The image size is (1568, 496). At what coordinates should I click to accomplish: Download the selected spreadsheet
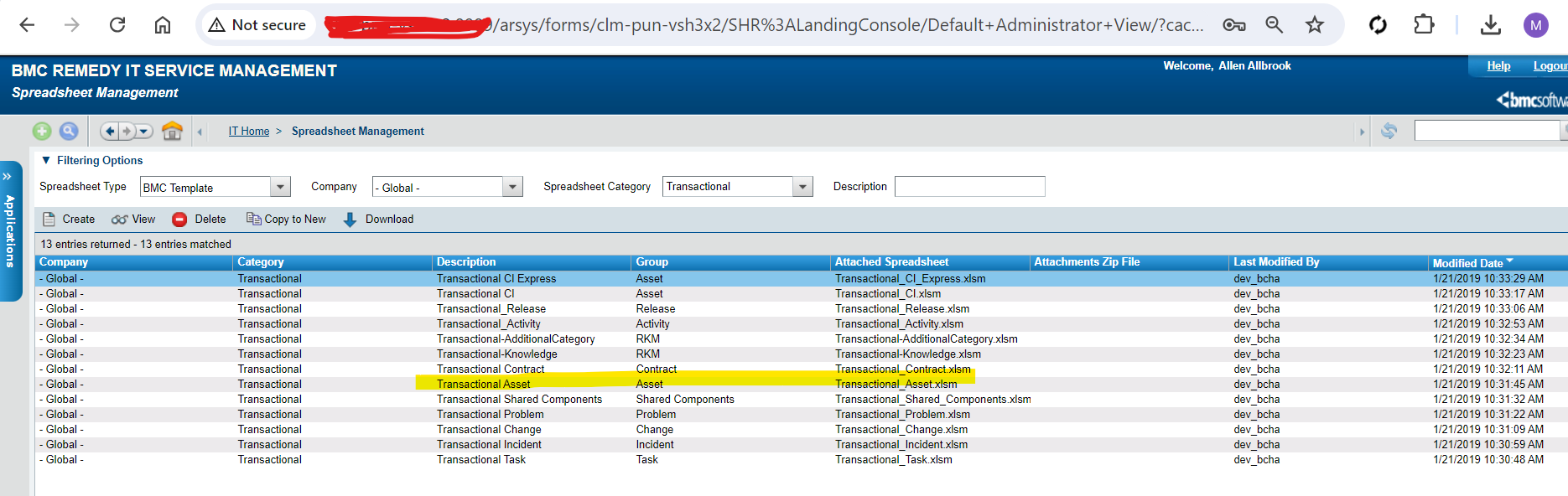click(x=378, y=220)
